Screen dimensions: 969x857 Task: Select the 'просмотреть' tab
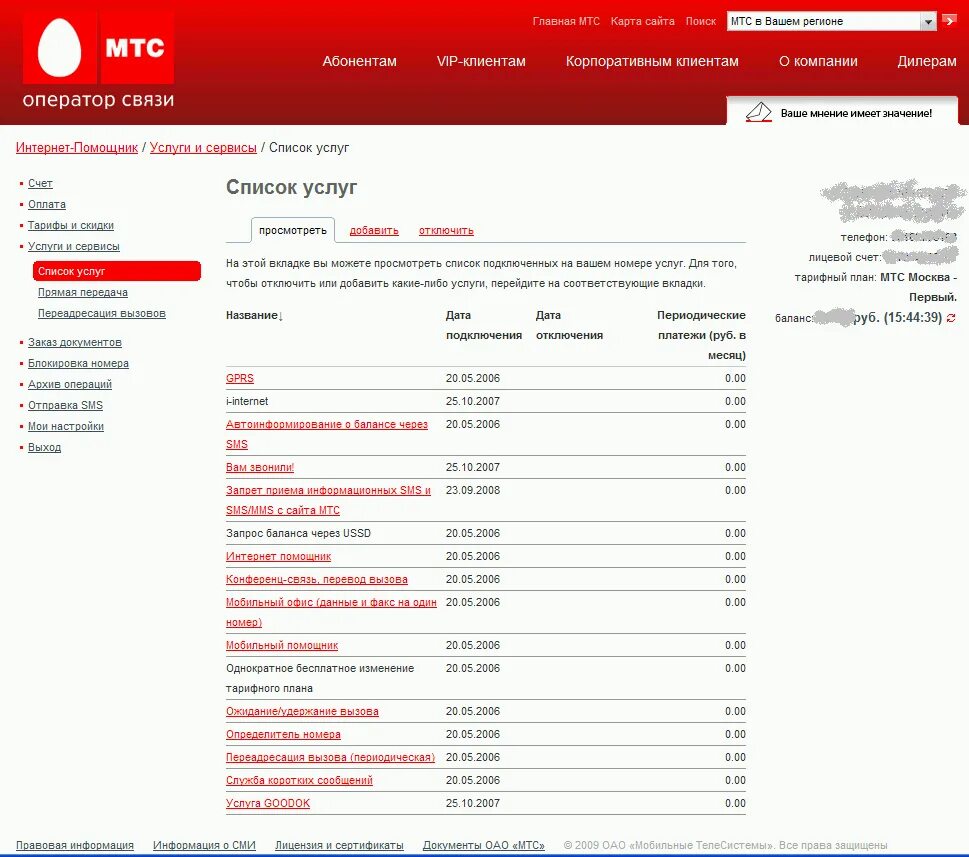pyautogui.click(x=293, y=230)
